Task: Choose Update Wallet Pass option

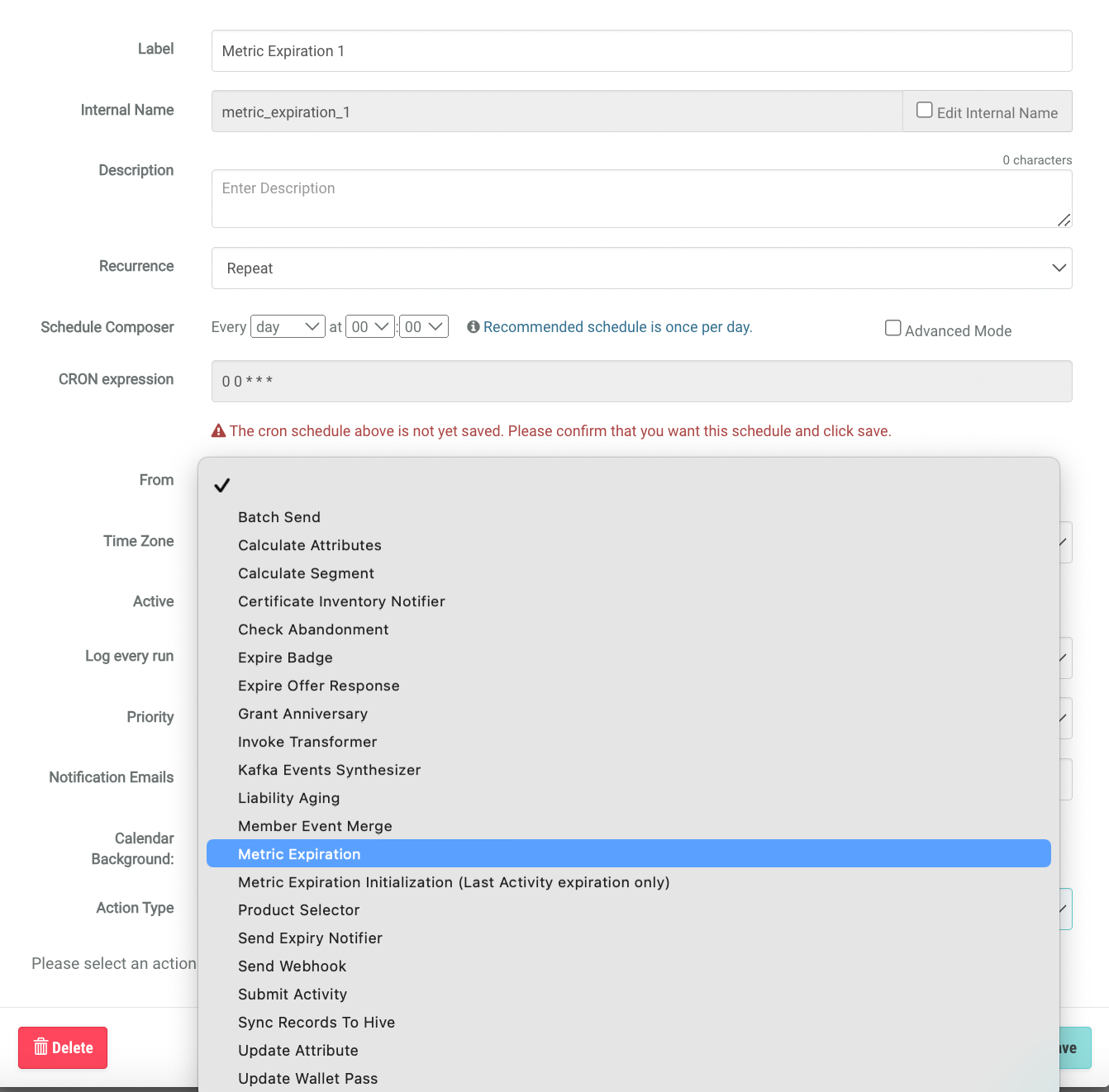Action: (x=307, y=1079)
